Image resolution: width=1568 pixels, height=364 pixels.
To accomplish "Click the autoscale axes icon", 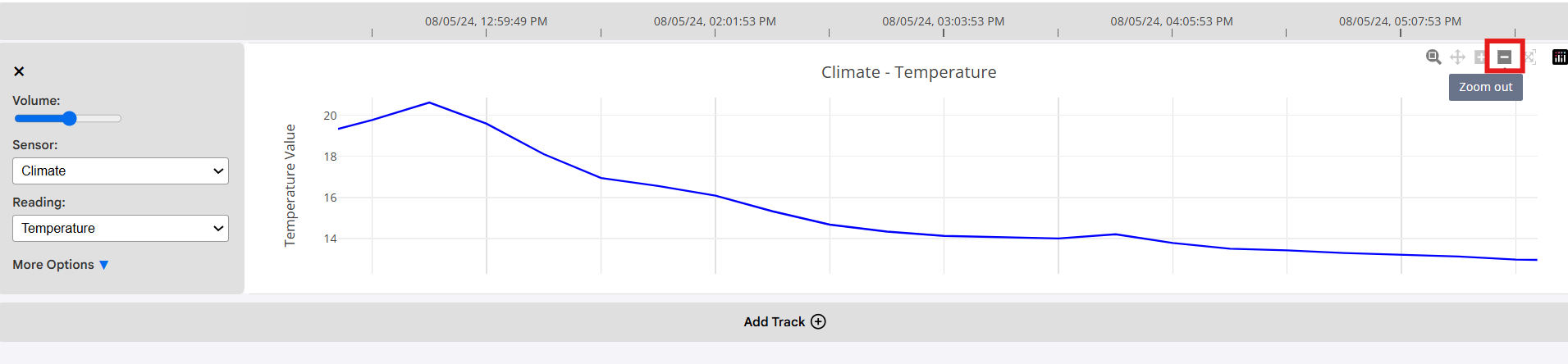I will coord(1530,57).
